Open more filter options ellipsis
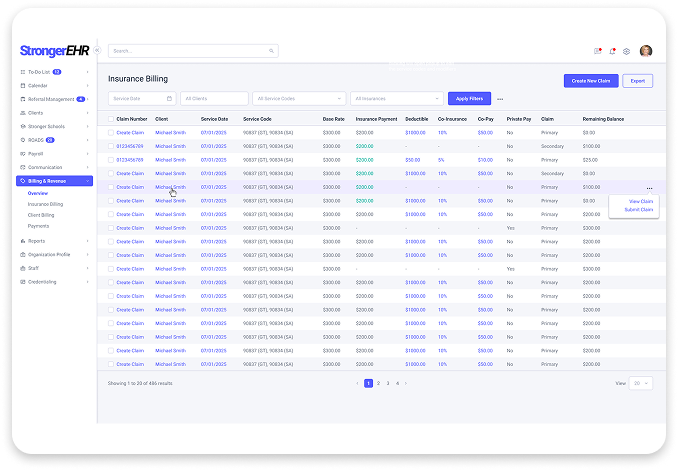678x470 pixels. click(500, 99)
